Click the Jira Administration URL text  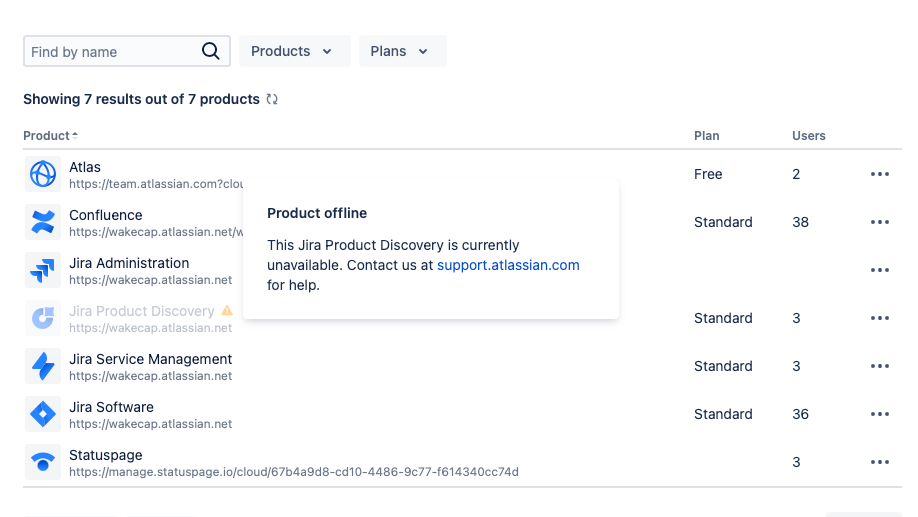[x=150, y=280]
